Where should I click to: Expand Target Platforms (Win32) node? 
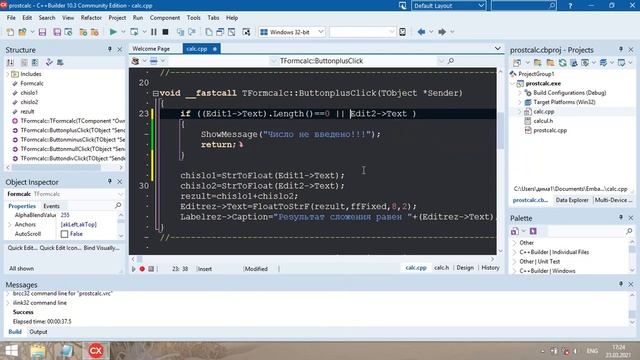point(520,102)
